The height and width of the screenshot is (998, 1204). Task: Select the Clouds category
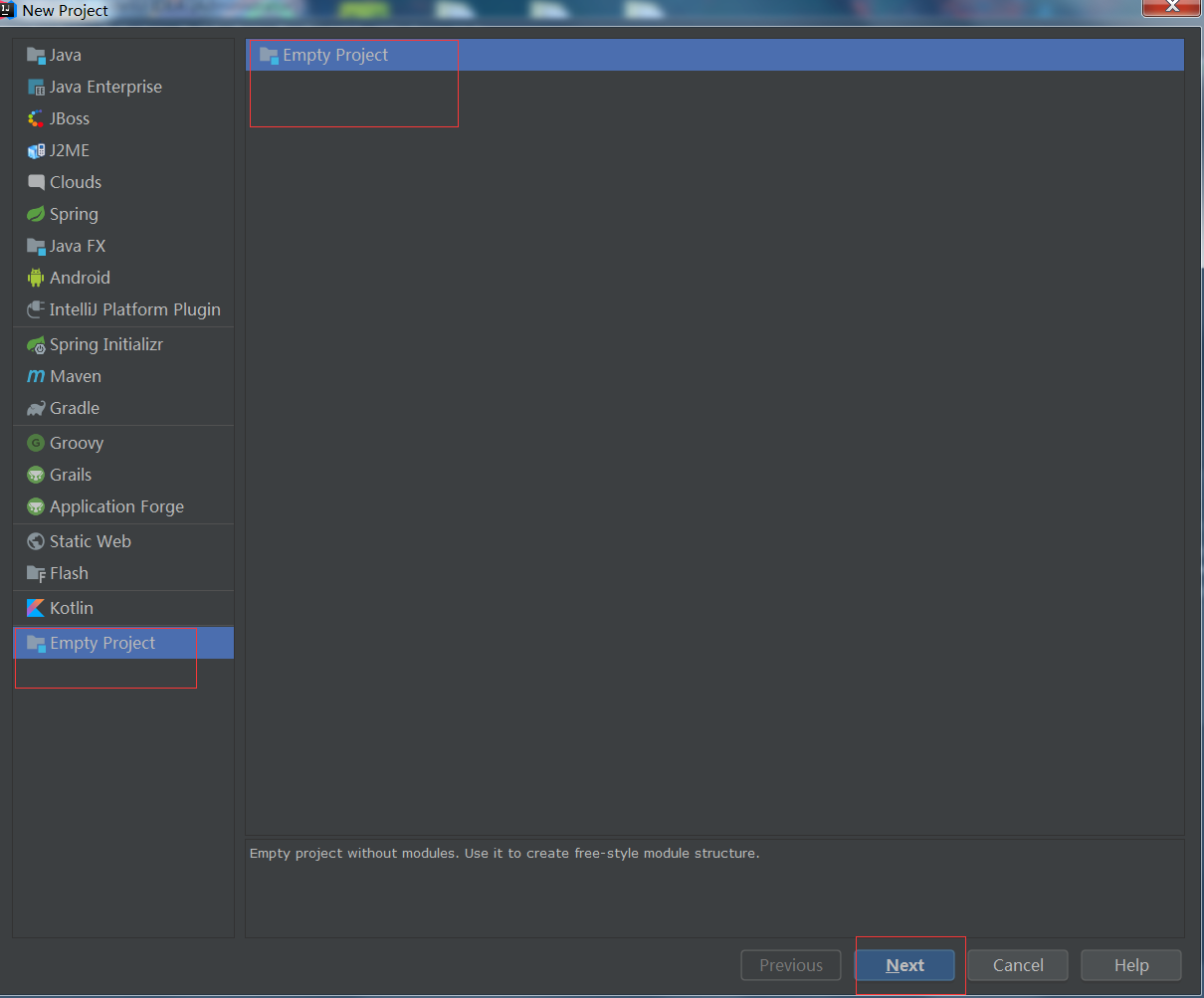tap(123, 183)
